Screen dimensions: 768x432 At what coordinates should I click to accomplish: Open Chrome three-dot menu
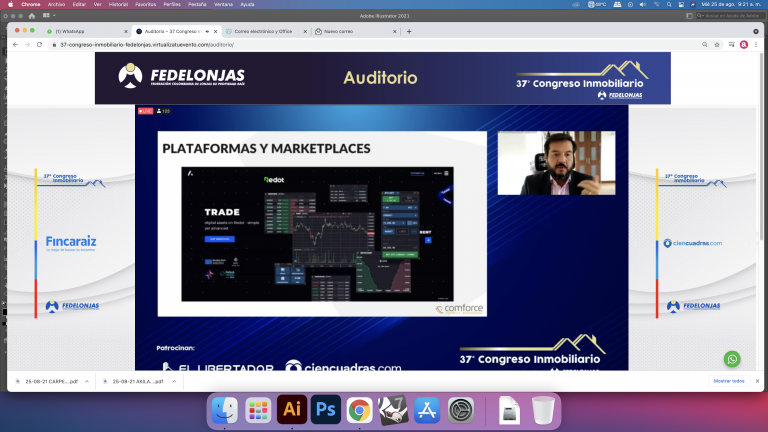click(756, 45)
